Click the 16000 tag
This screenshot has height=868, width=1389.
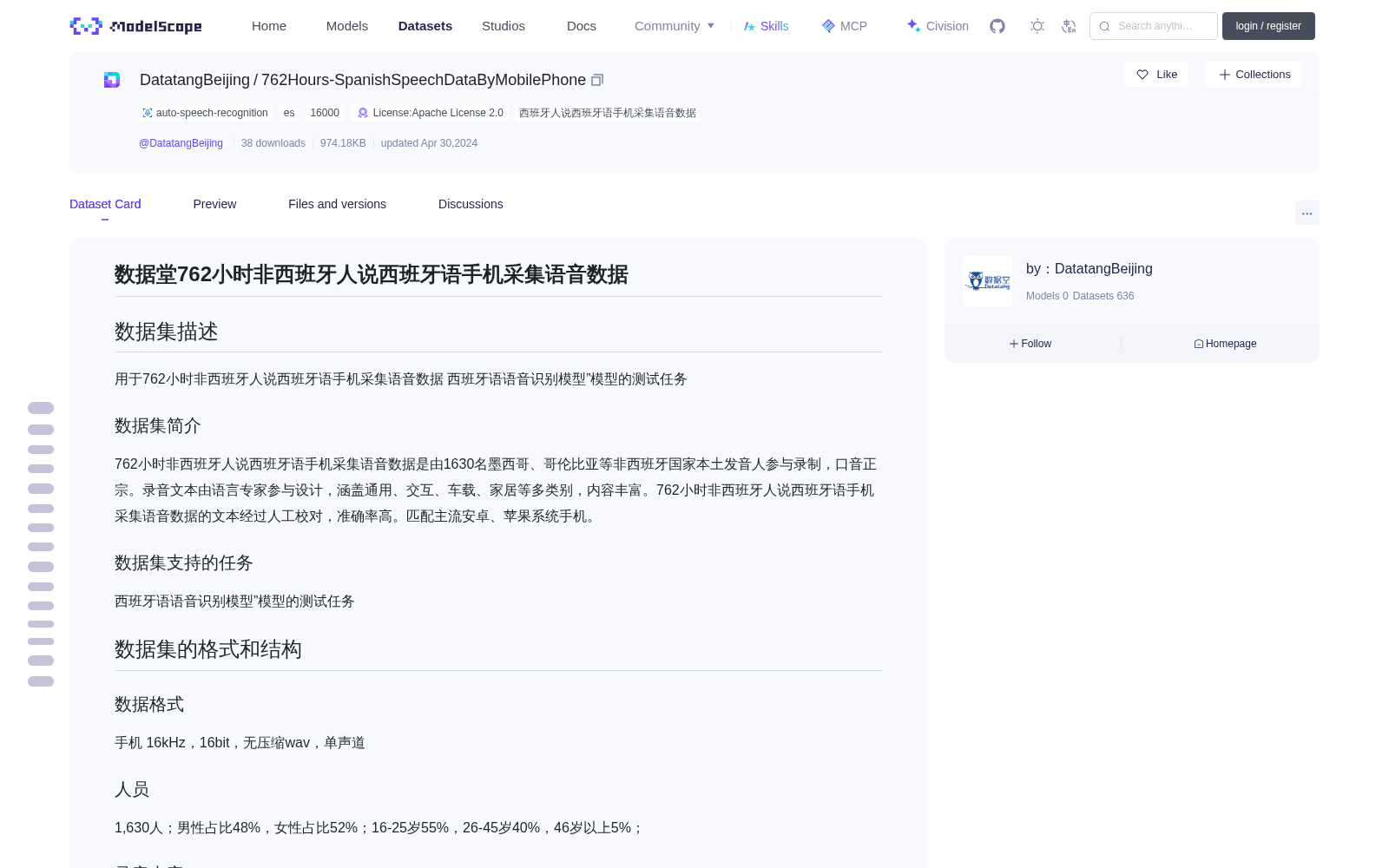[325, 113]
